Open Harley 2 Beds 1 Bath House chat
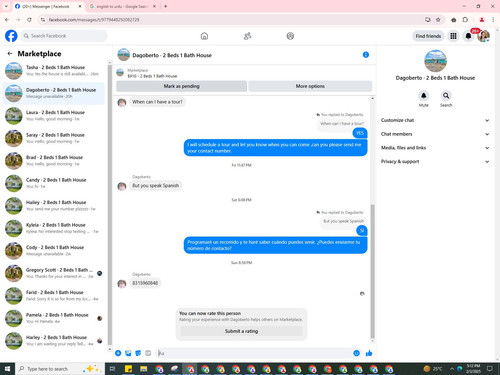This screenshot has height=375, width=500. 53,341
